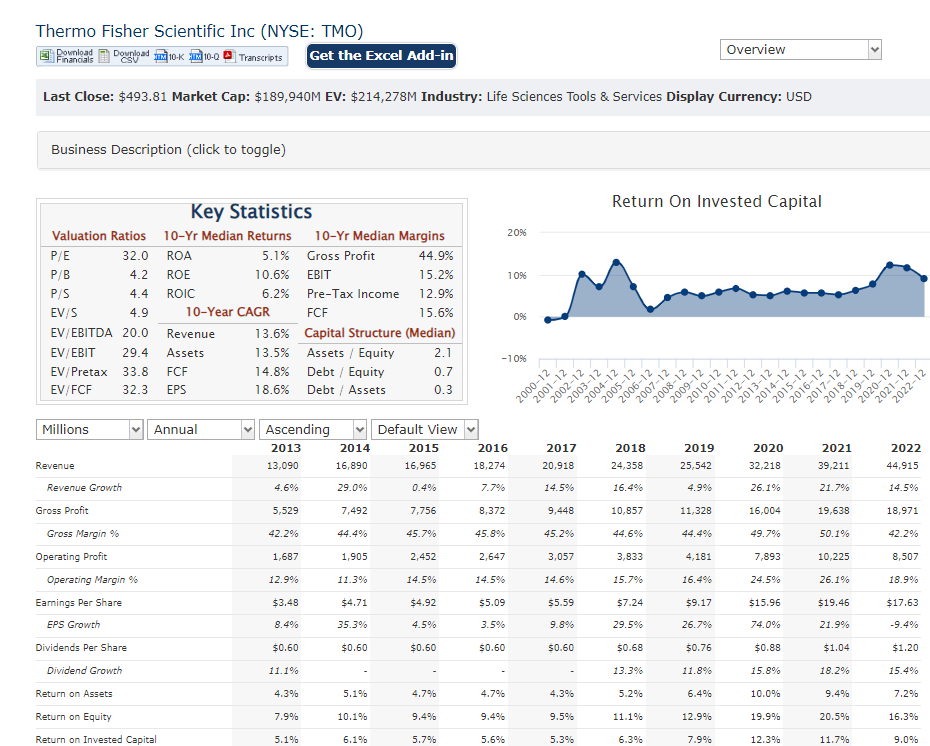Toggle the Business Description panel
930x746 pixels.
483,150
